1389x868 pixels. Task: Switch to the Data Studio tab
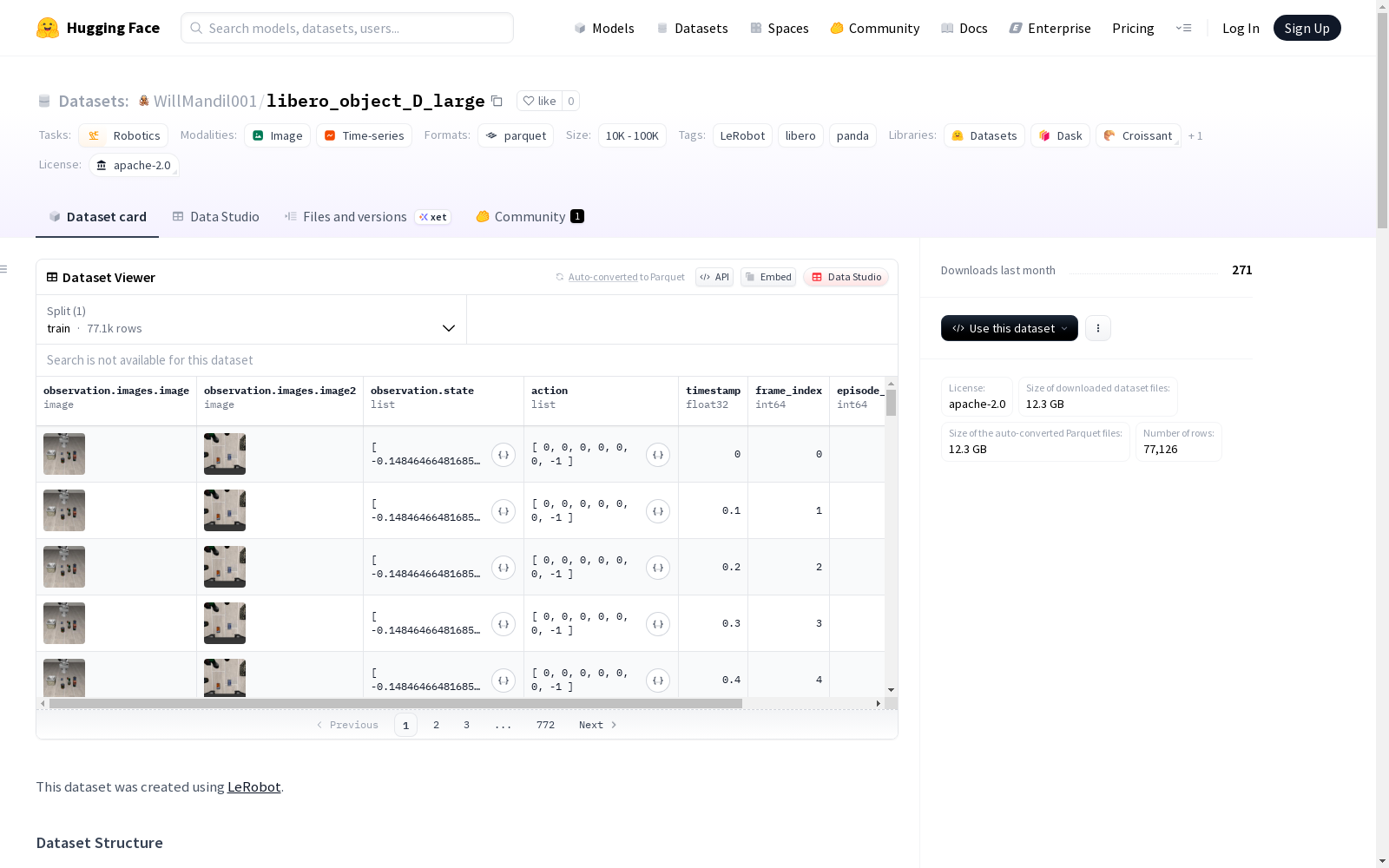click(216, 217)
